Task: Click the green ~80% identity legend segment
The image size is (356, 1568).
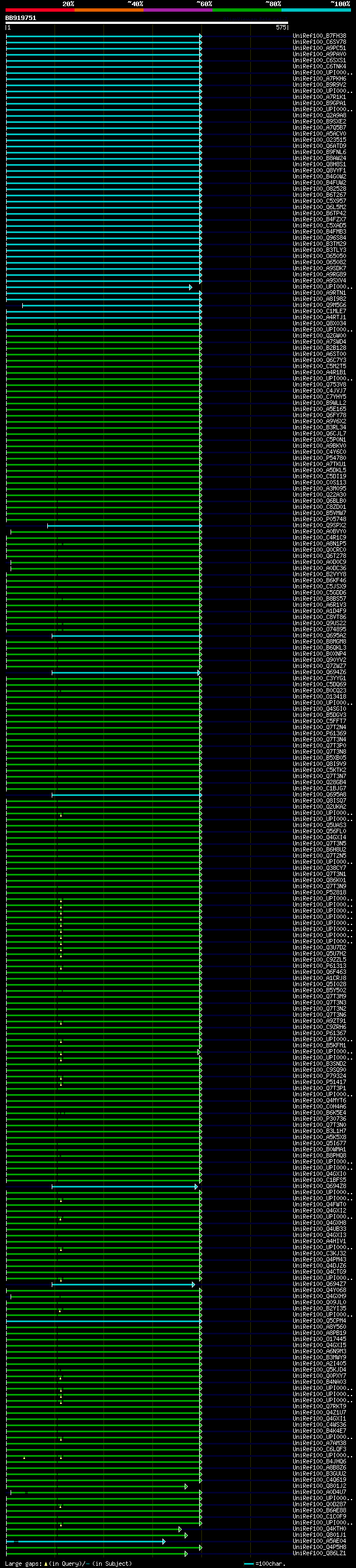Action: click(247, 11)
